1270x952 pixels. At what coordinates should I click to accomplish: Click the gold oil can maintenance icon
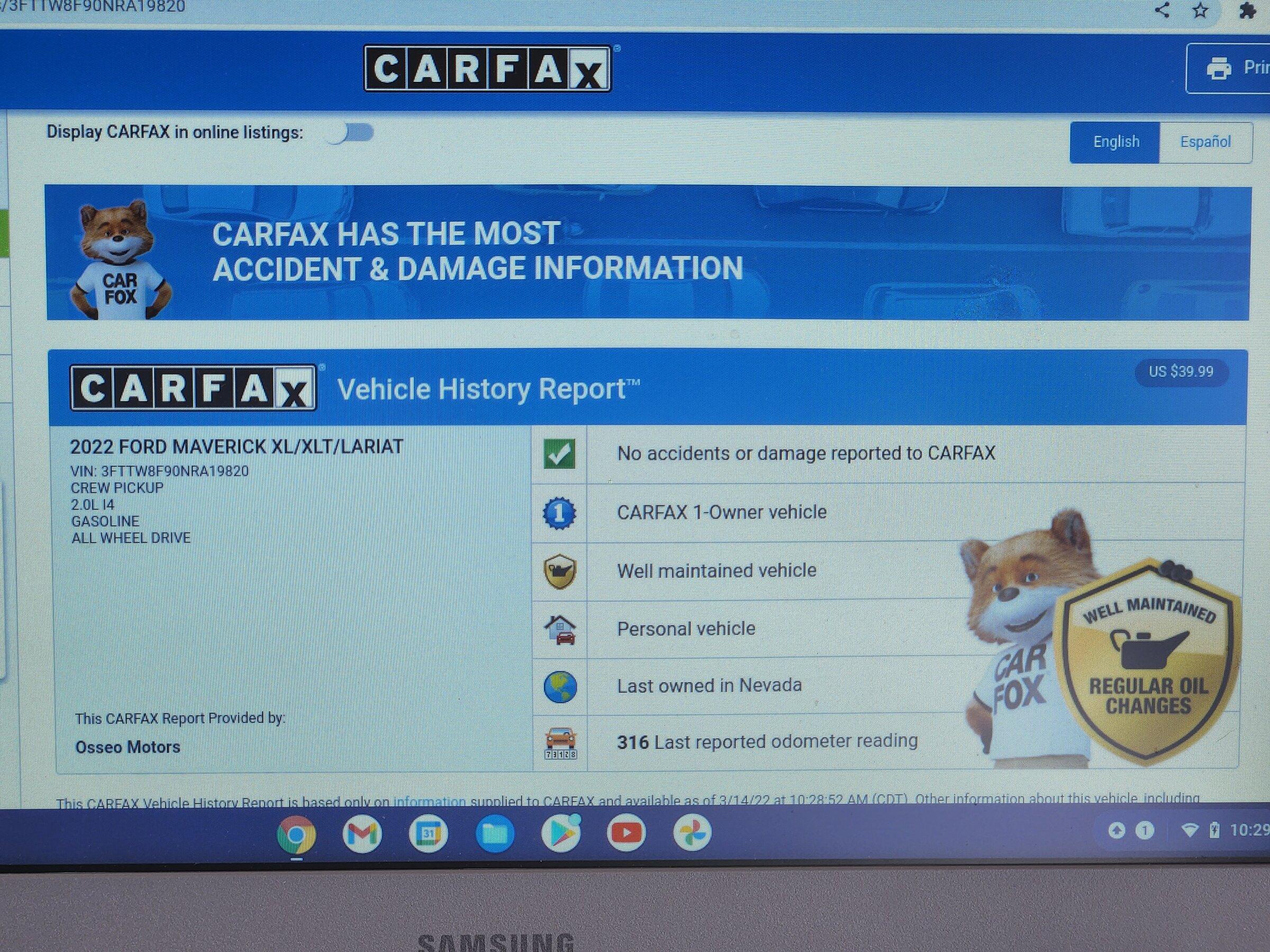[x=560, y=572]
